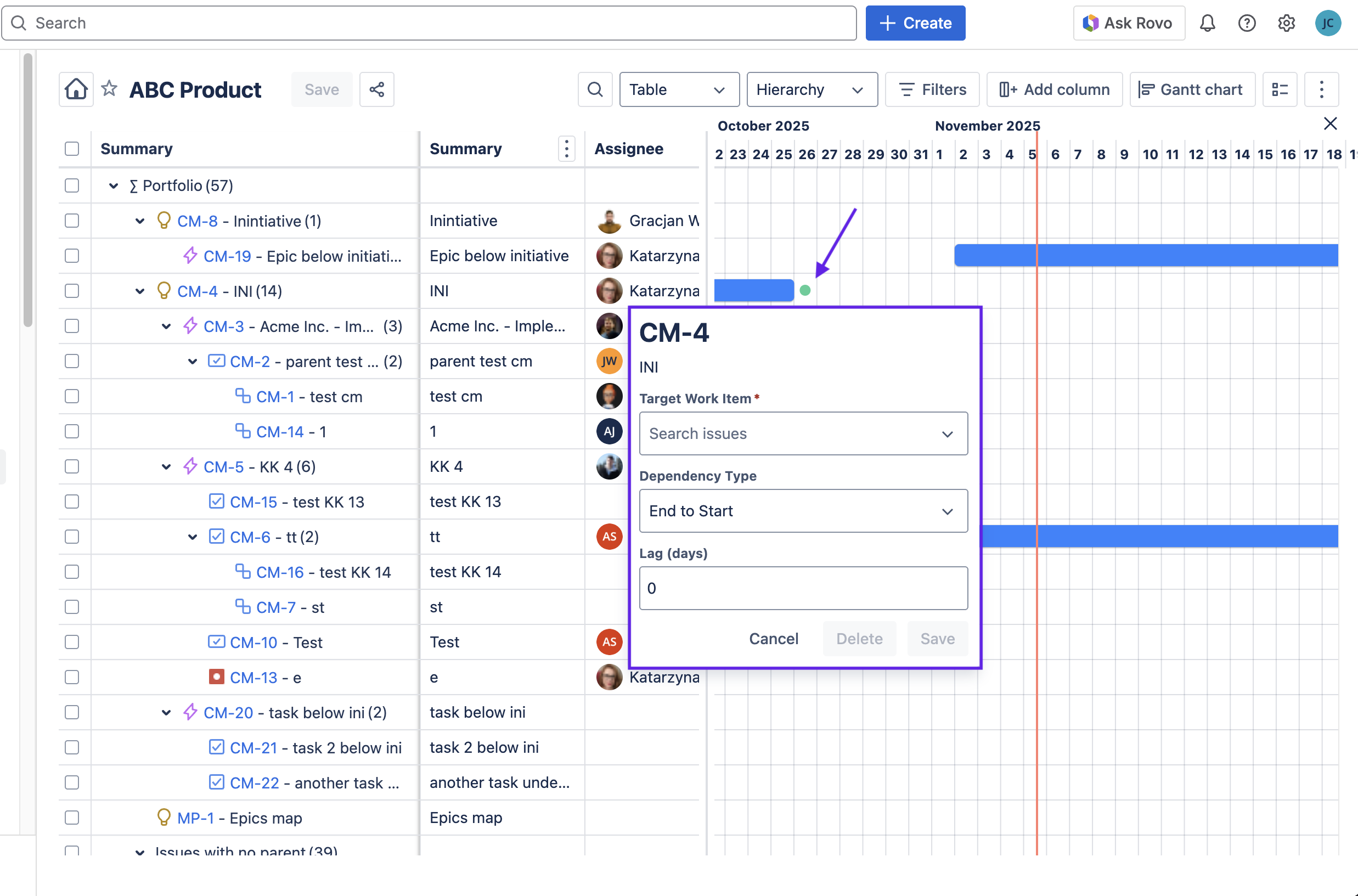Star ABC Product as a favorite

click(x=109, y=89)
